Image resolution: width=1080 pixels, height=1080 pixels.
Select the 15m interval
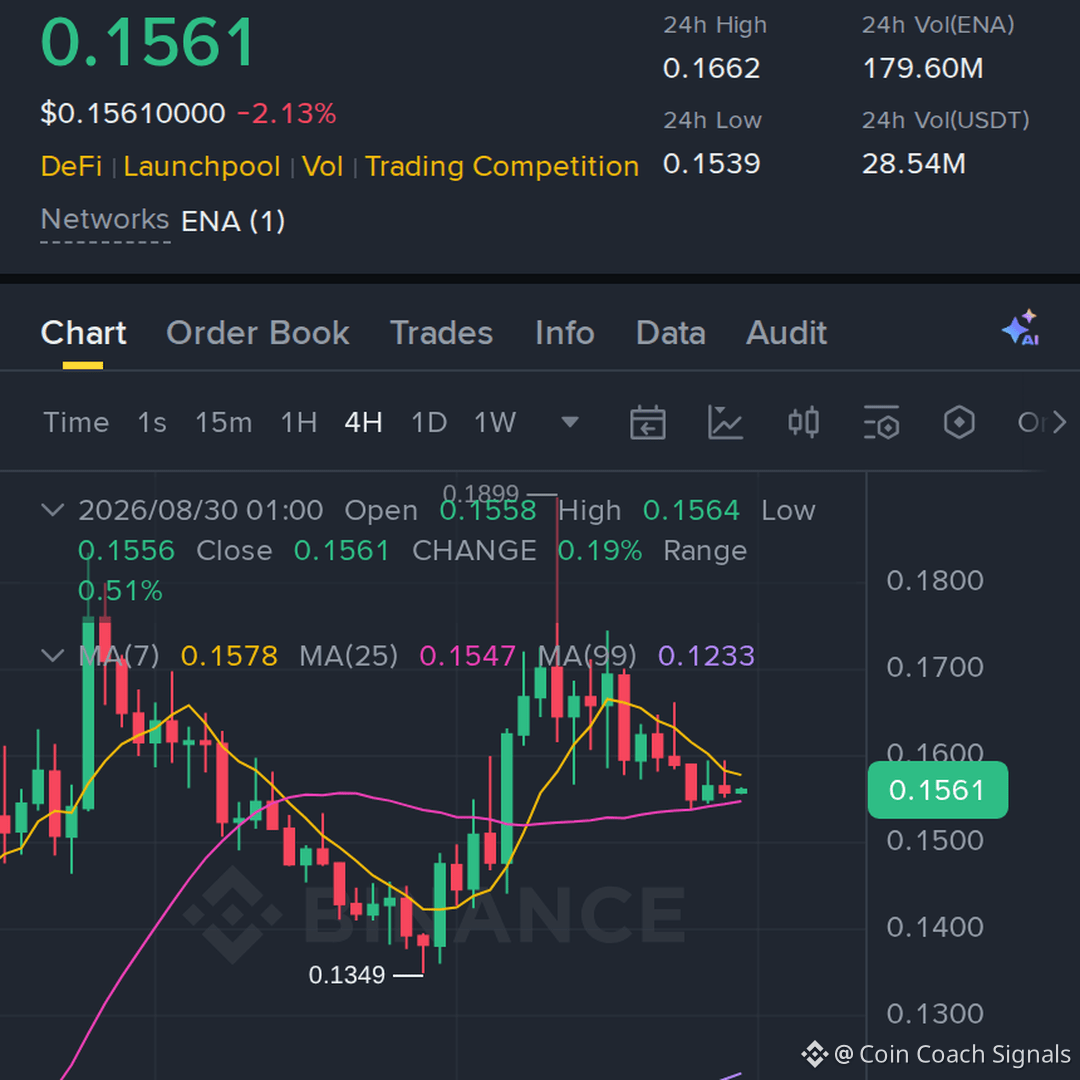224,422
